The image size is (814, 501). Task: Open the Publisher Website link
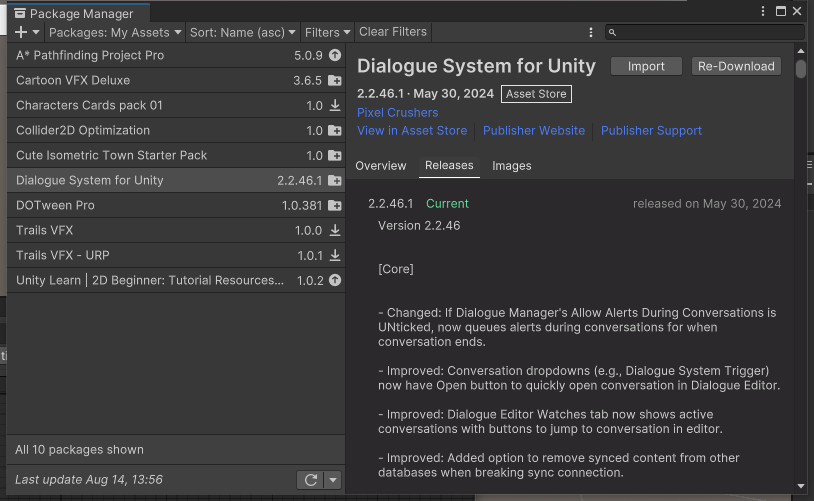coord(534,130)
